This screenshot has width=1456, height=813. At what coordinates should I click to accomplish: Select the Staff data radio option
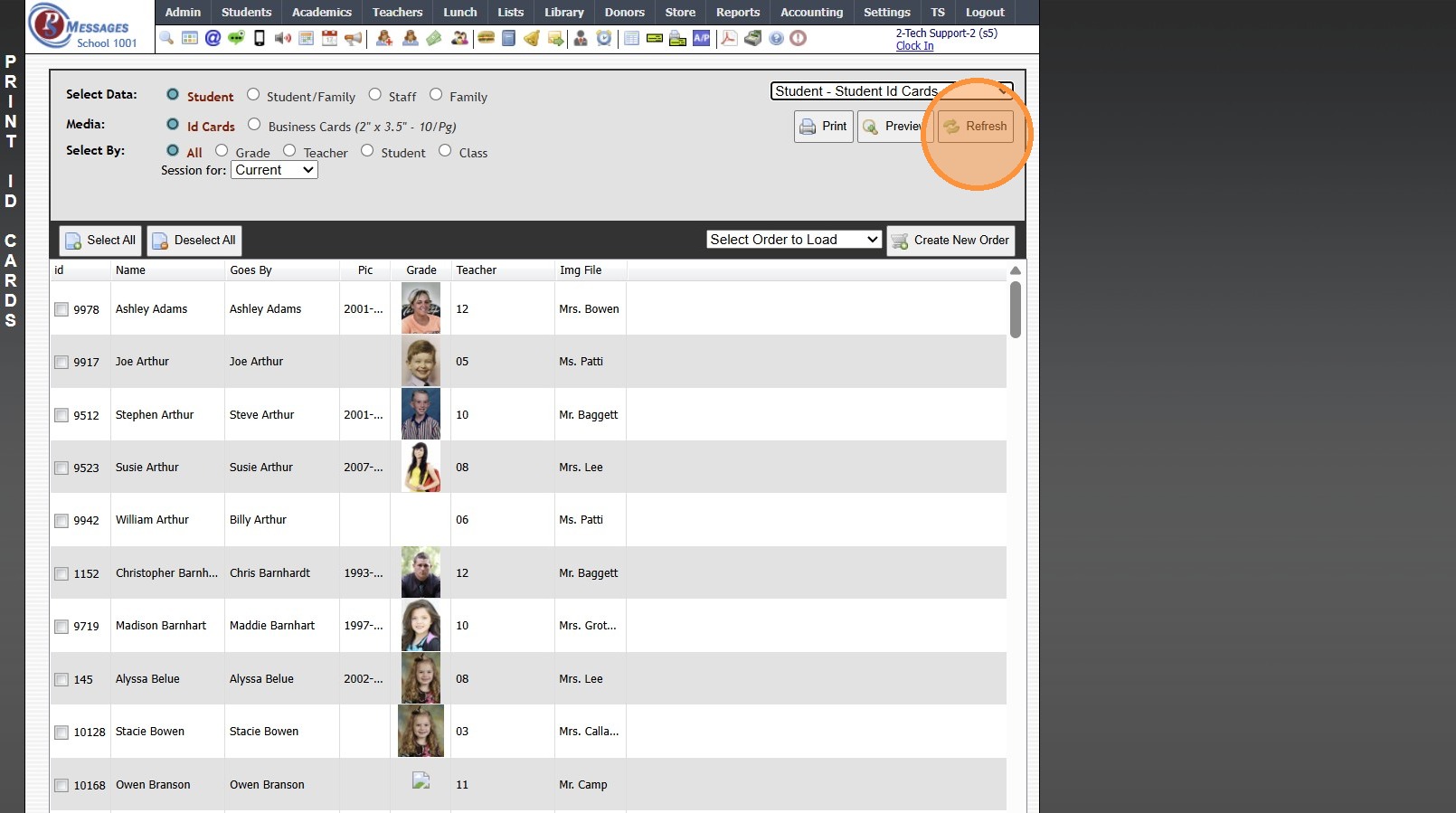pyautogui.click(x=374, y=94)
